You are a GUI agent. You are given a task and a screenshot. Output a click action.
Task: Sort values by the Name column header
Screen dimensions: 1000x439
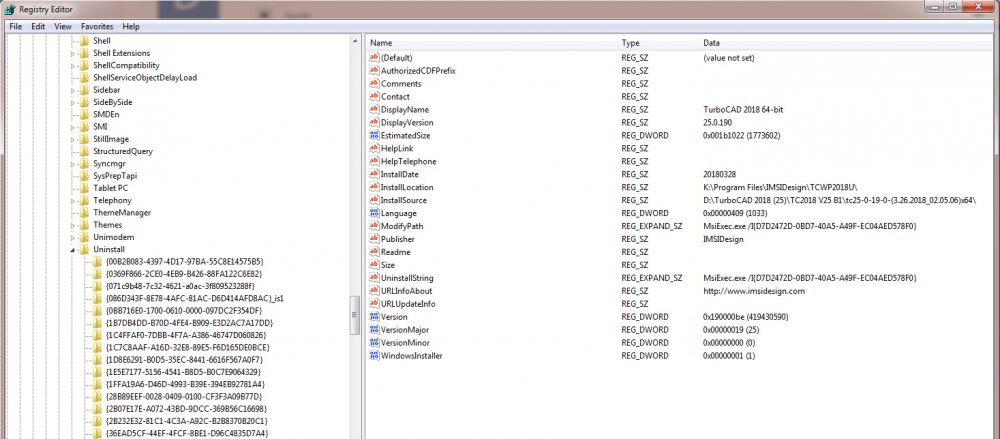point(492,43)
